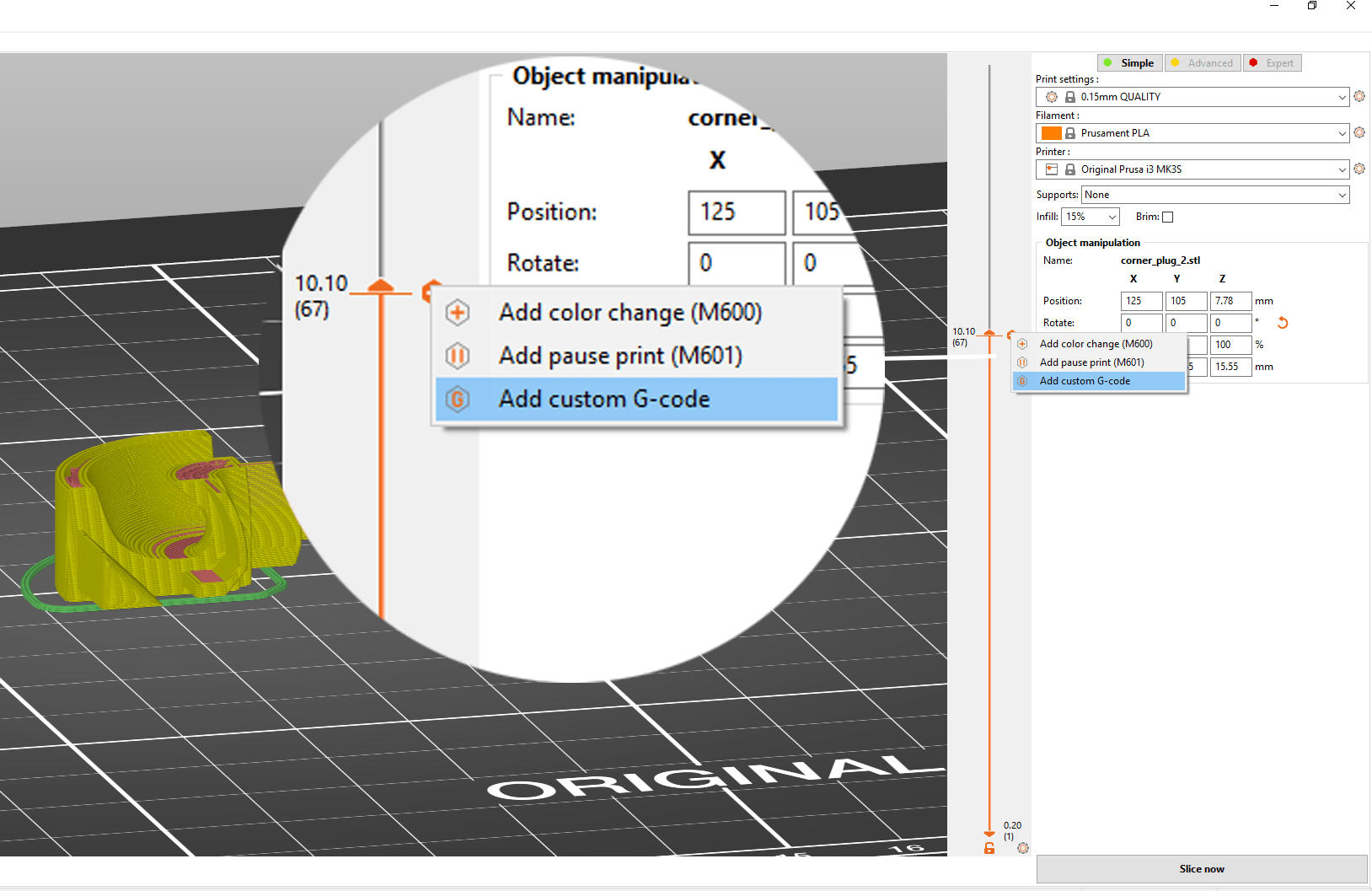
Task: Switch to Expert mode
Action: (1273, 62)
